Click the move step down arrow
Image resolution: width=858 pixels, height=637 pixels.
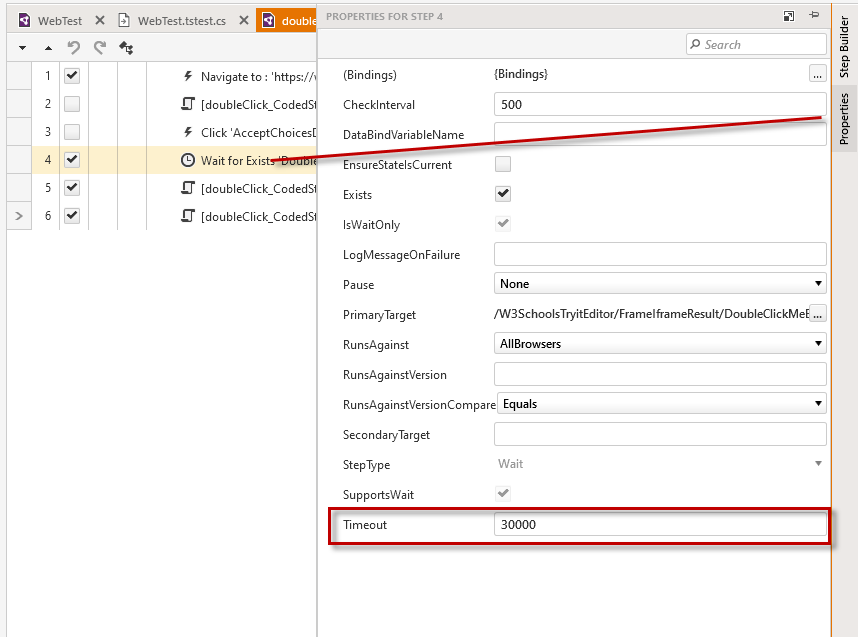(22, 47)
